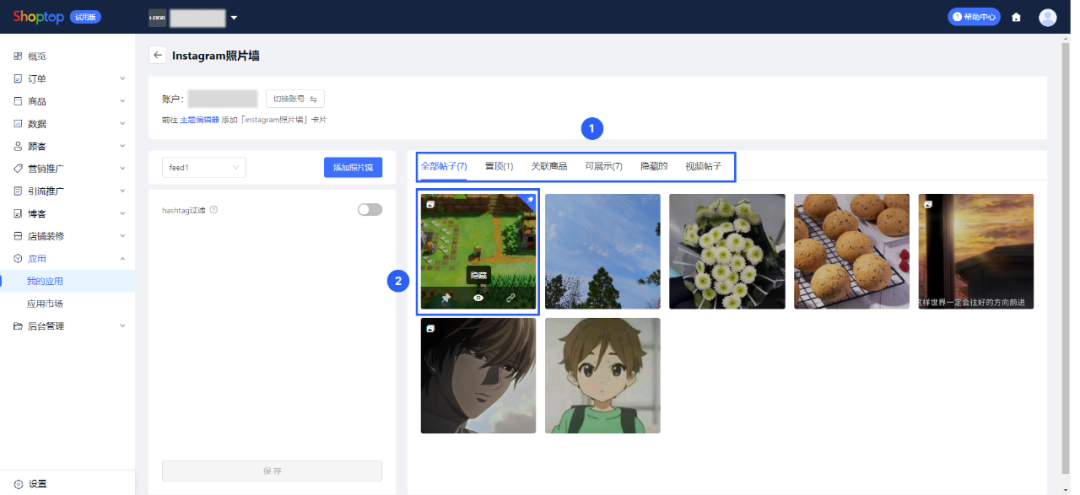Click the 商品 product icon in sidebar

click(18, 101)
